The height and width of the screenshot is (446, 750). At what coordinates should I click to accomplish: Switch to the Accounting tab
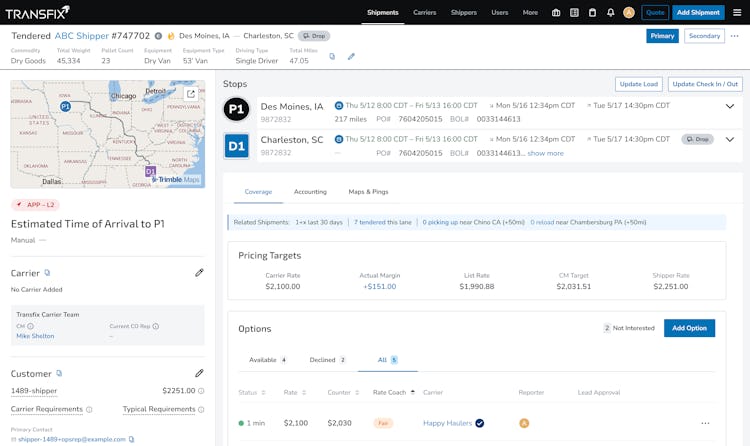pyautogui.click(x=310, y=191)
